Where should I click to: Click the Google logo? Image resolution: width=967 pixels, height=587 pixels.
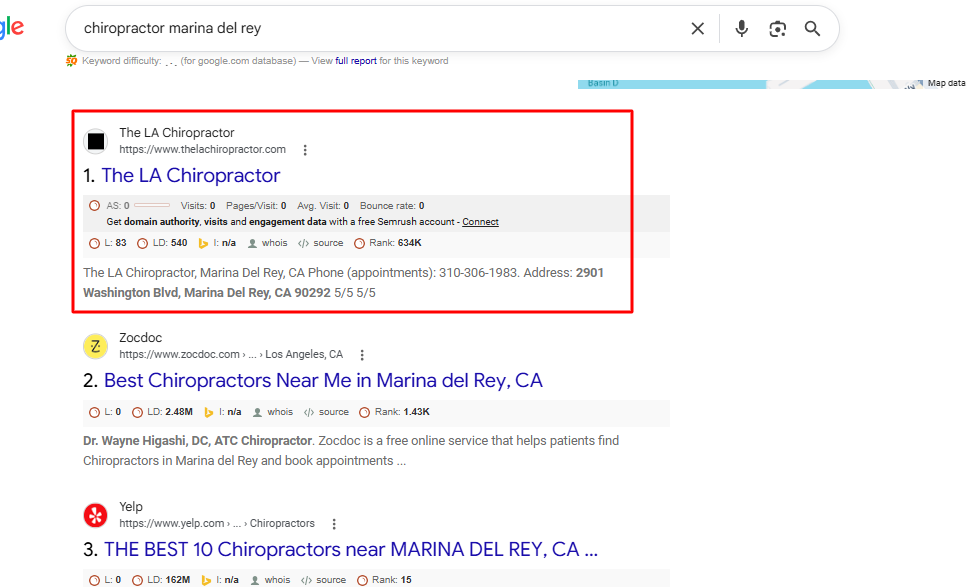tap(11, 28)
